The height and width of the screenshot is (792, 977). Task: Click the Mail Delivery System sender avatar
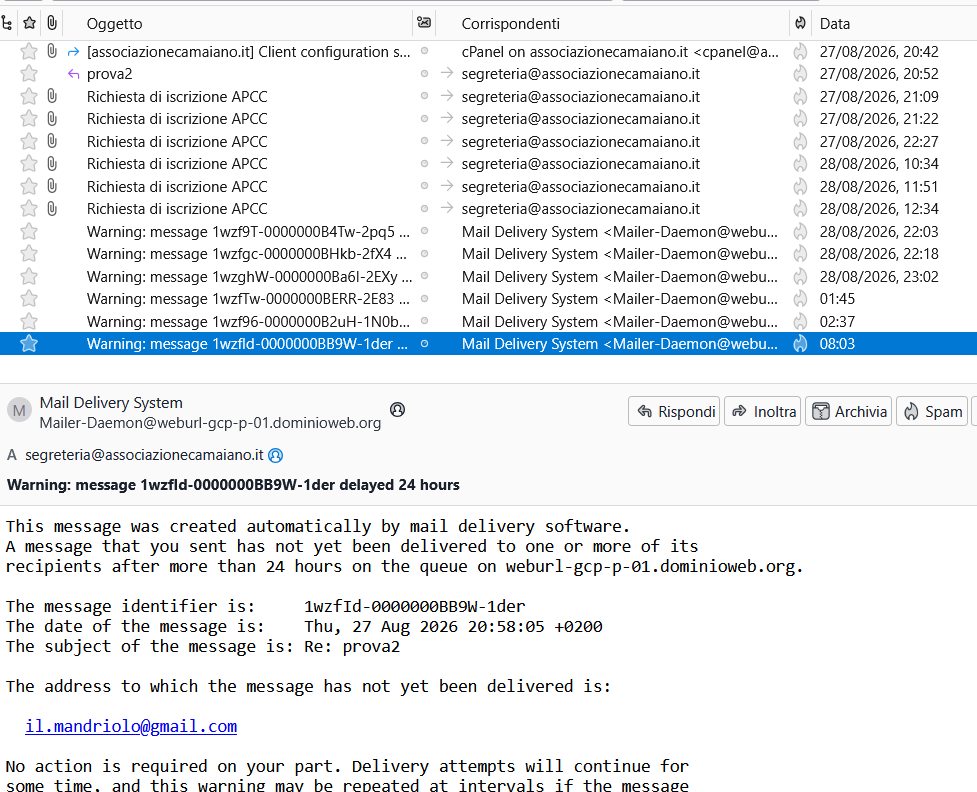point(19,411)
